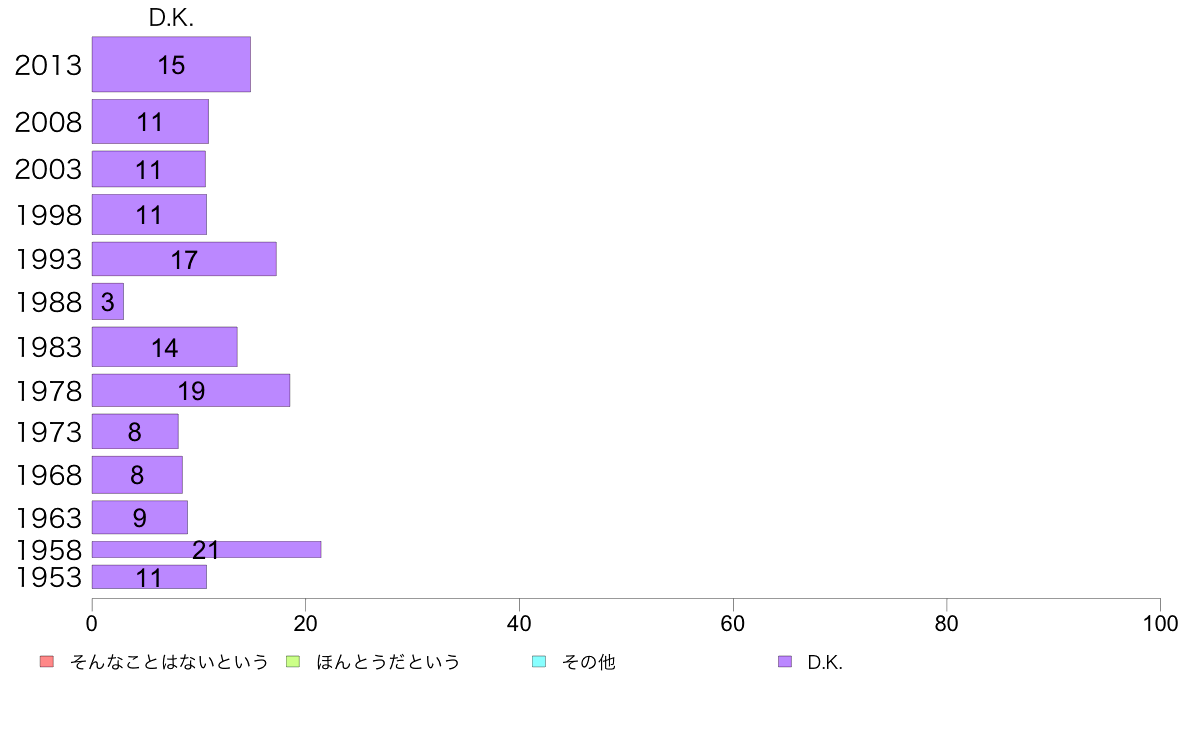Click the 1963 bar showing 9

[x=139, y=518]
